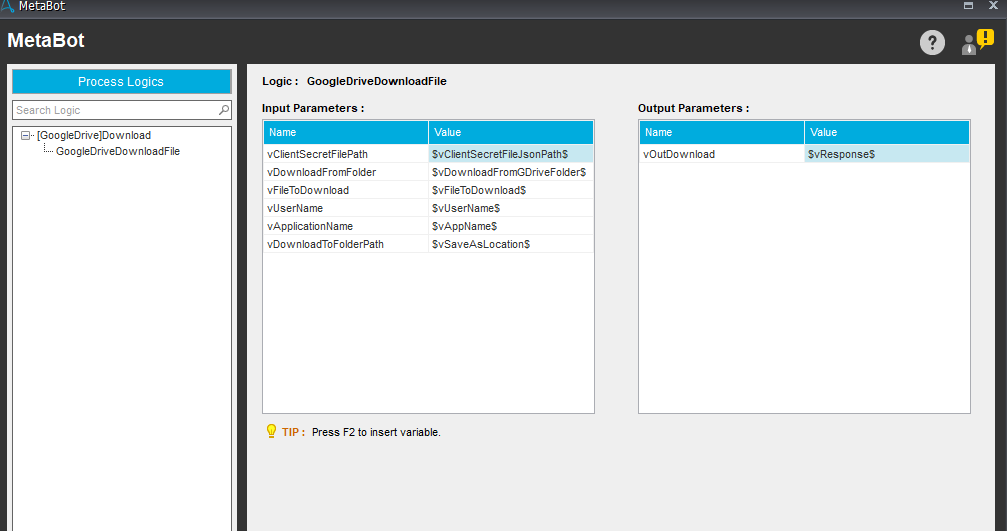Edit the $vUserName$ value cell
This screenshot has height=531, width=1007.
[x=510, y=208]
